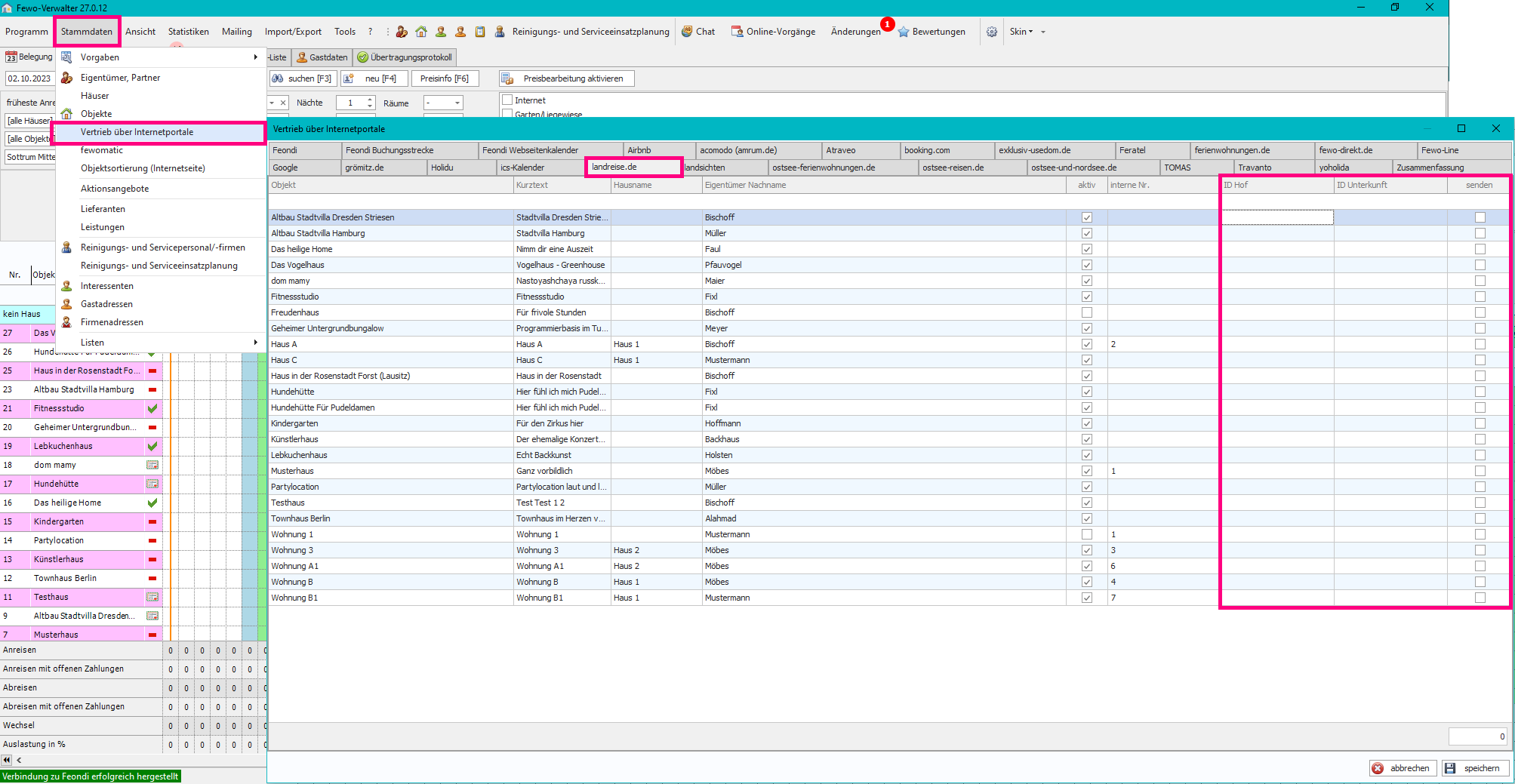Click the orange person guest addresses toolbar icon
Image resolution: width=1515 pixels, height=784 pixels.
click(x=460, y=32)
